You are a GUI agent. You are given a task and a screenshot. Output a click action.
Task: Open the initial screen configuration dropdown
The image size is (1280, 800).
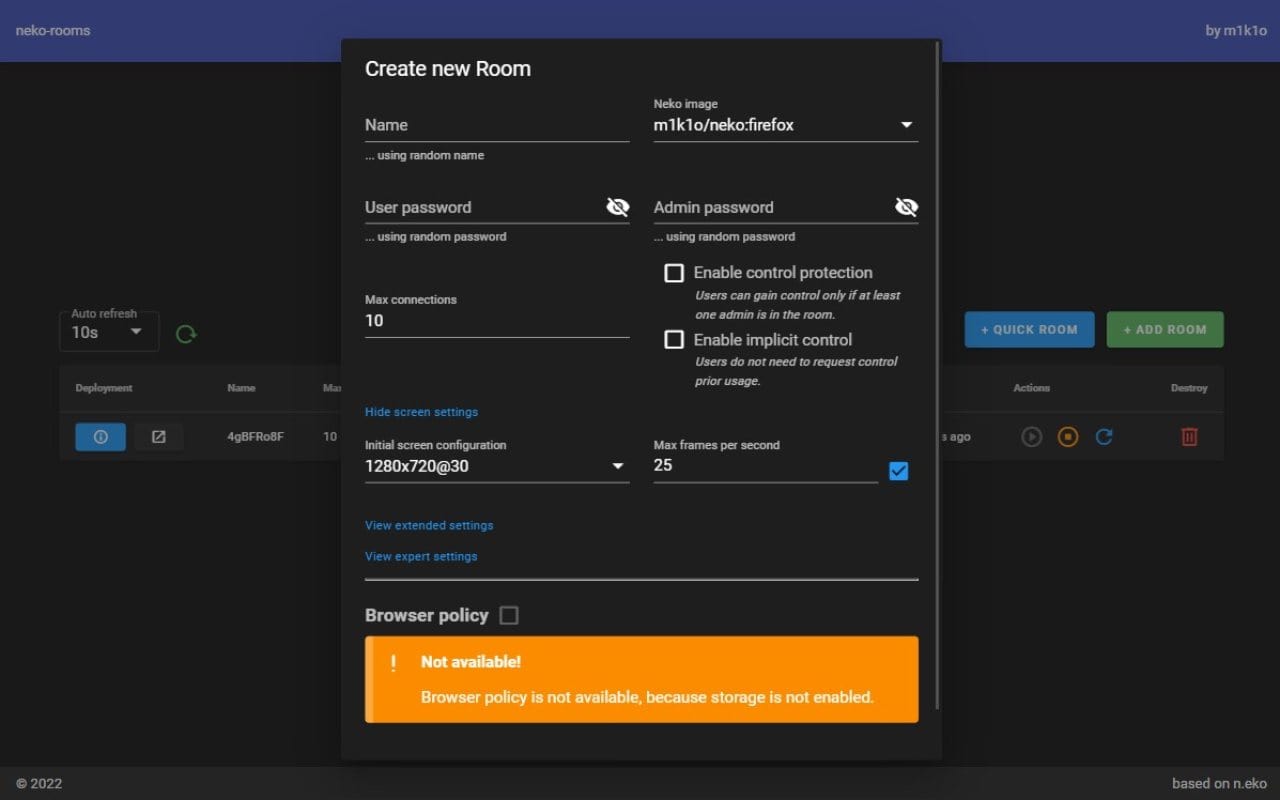coord(618,466)
